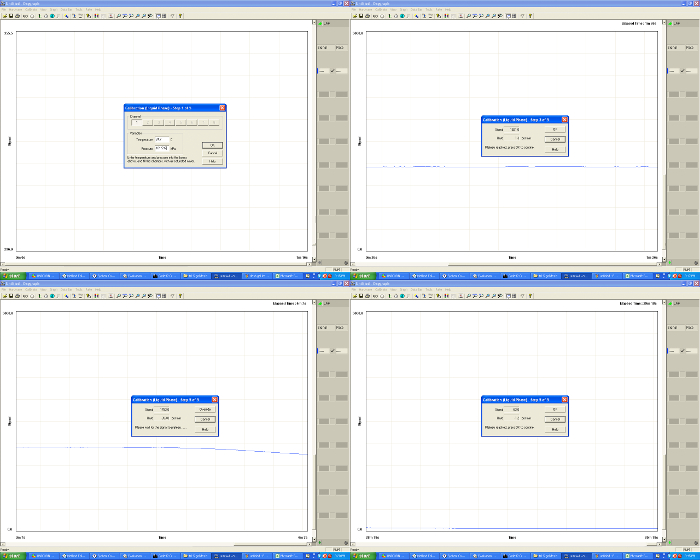Viewport: 700px width, 560px height.
Task: Open the Help menu in top-left window
Action: [x=98, y=9]
